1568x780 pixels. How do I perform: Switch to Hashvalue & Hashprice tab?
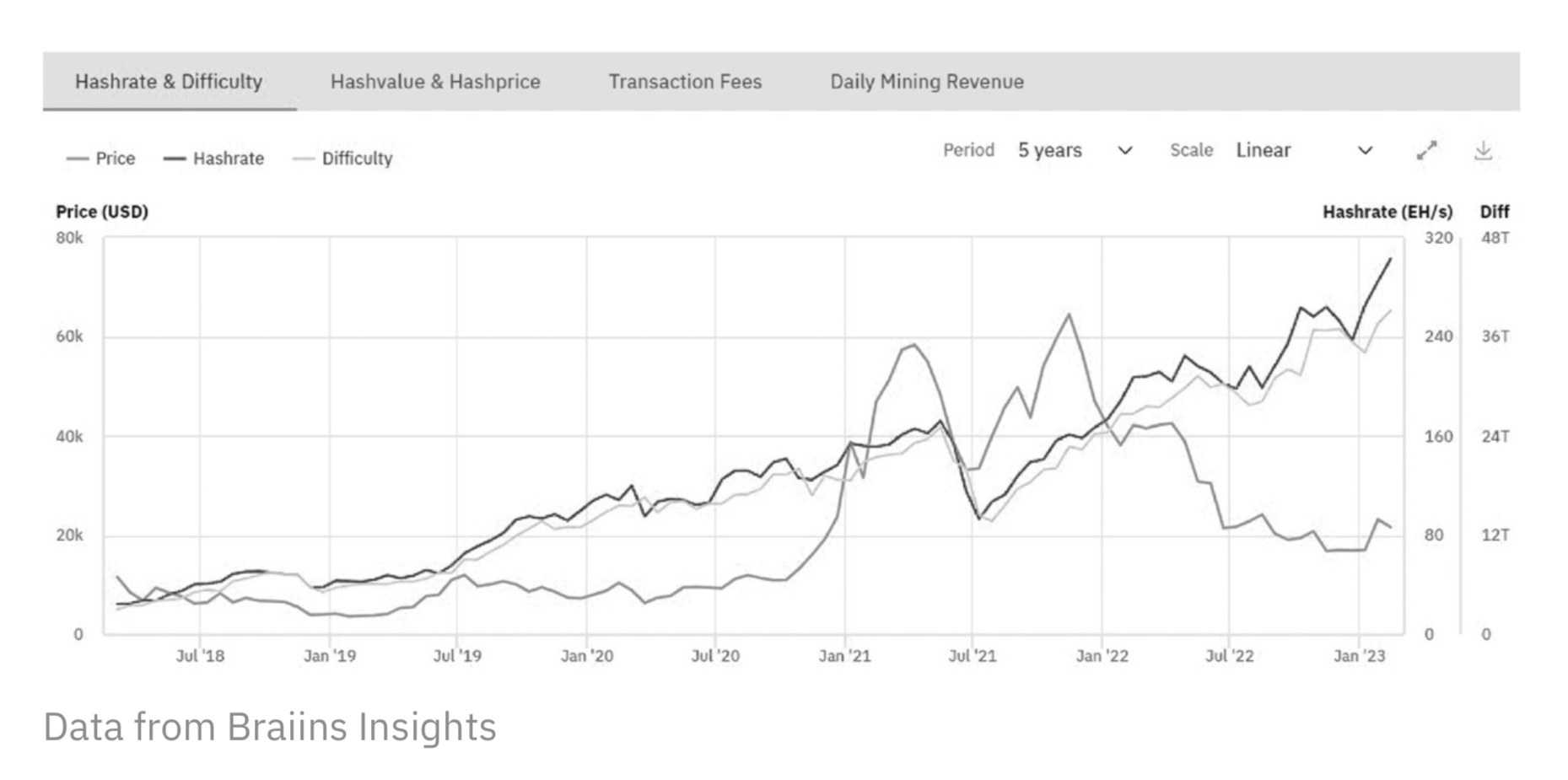point(435,82)
